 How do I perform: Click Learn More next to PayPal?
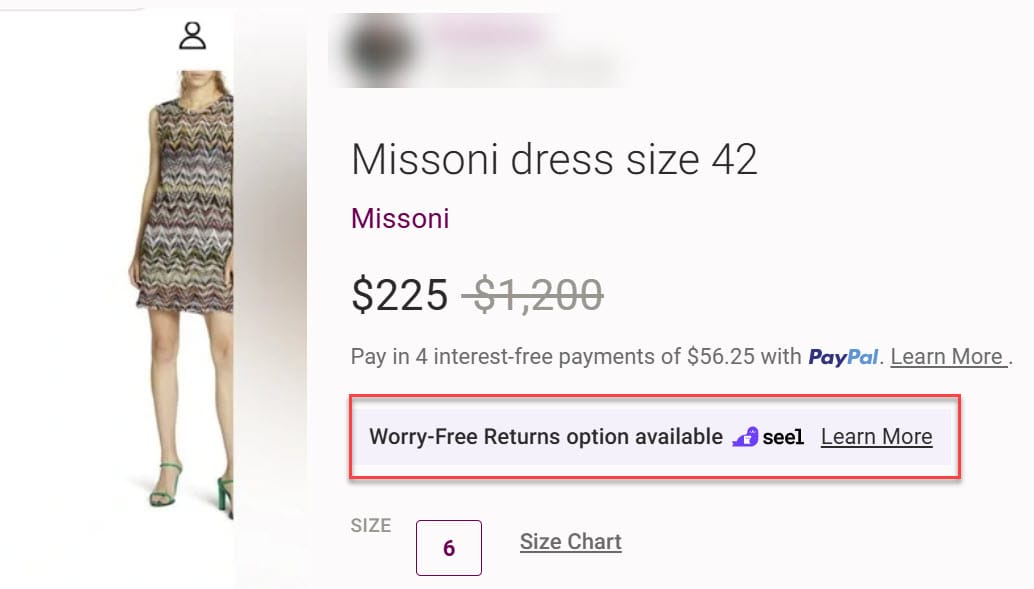pyautogui.click(x=946, y=357)
